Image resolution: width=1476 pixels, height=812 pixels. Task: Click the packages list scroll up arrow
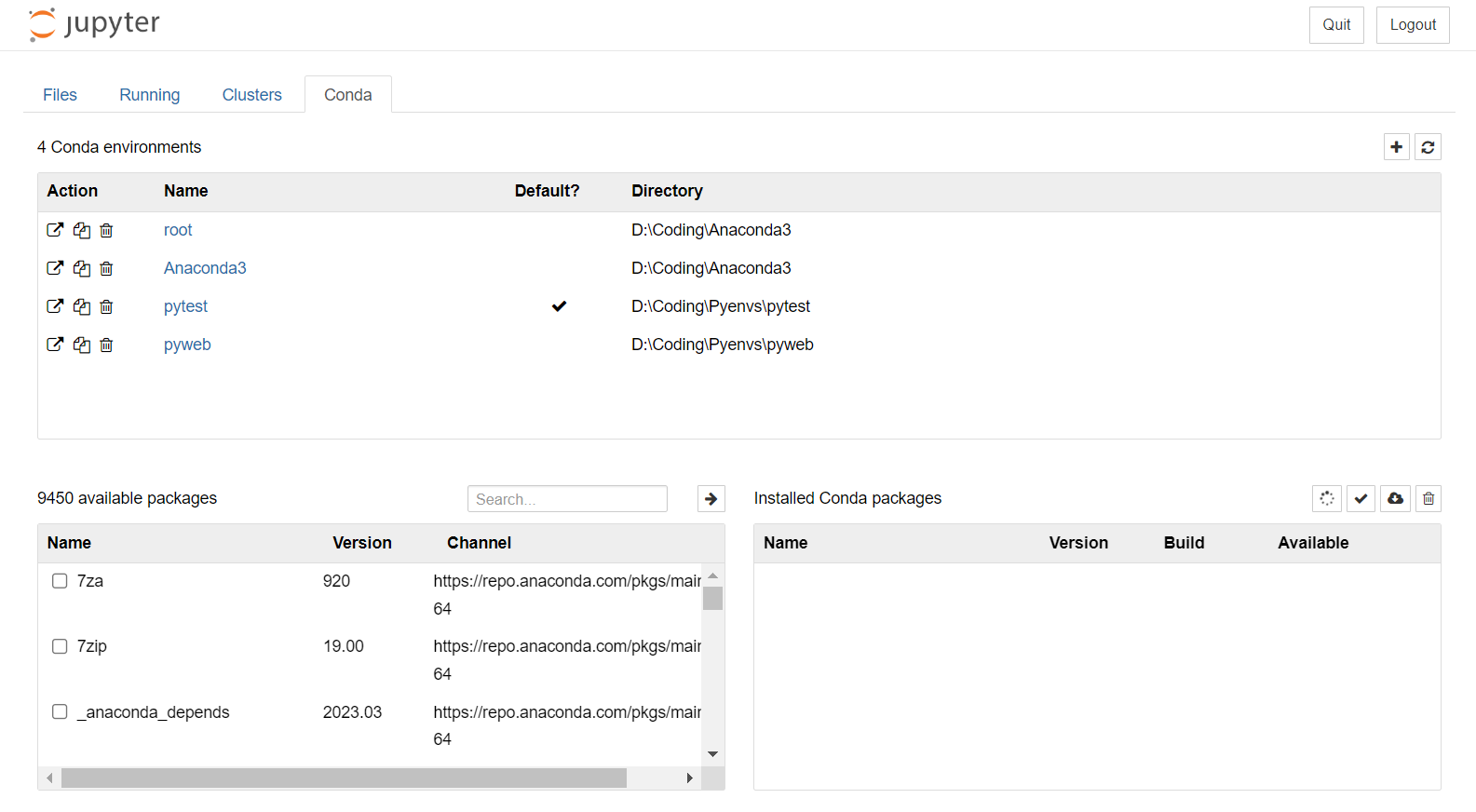coord(713,575)
